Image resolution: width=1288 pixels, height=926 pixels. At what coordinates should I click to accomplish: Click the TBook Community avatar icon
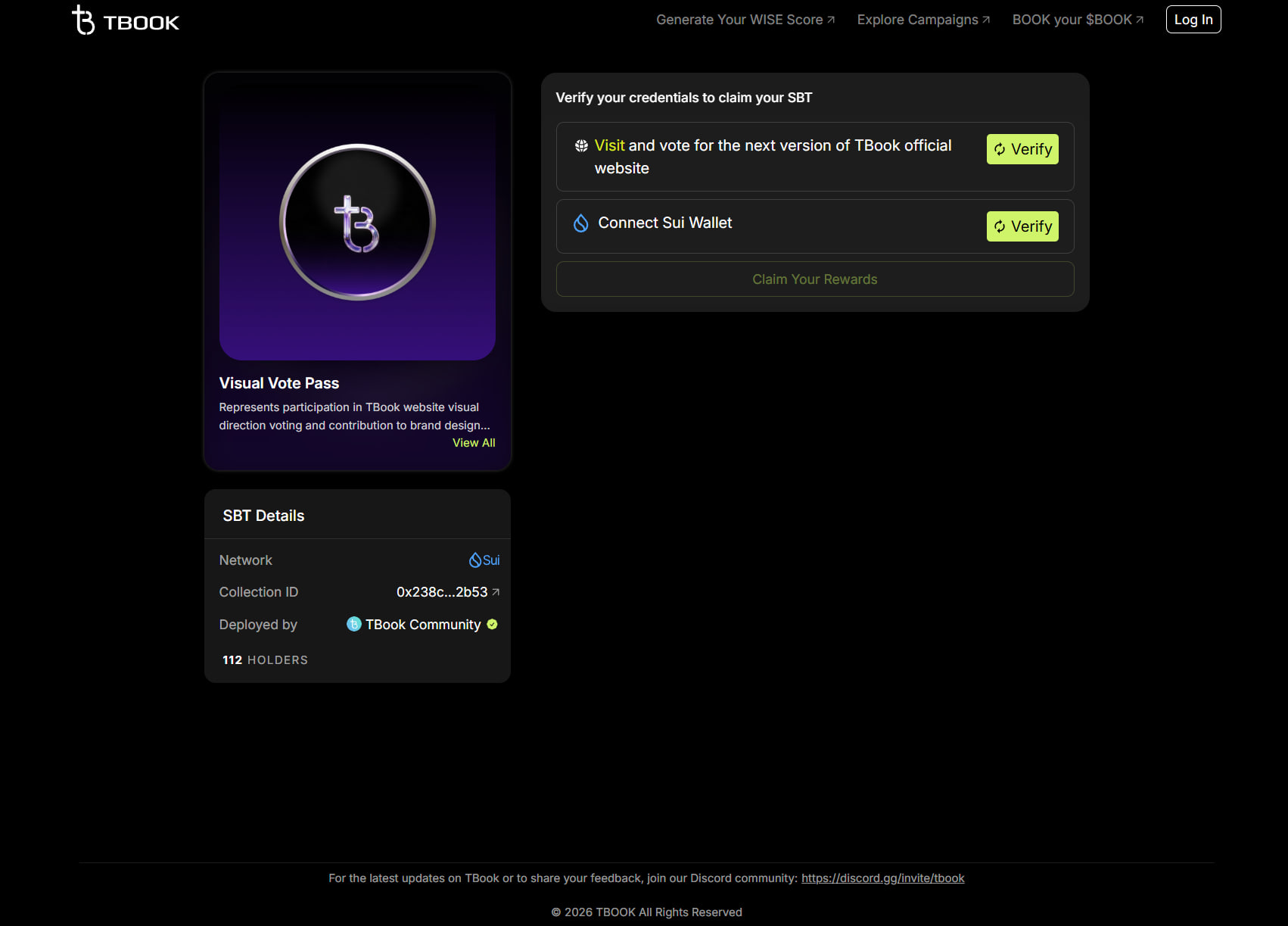click(353, 624)
